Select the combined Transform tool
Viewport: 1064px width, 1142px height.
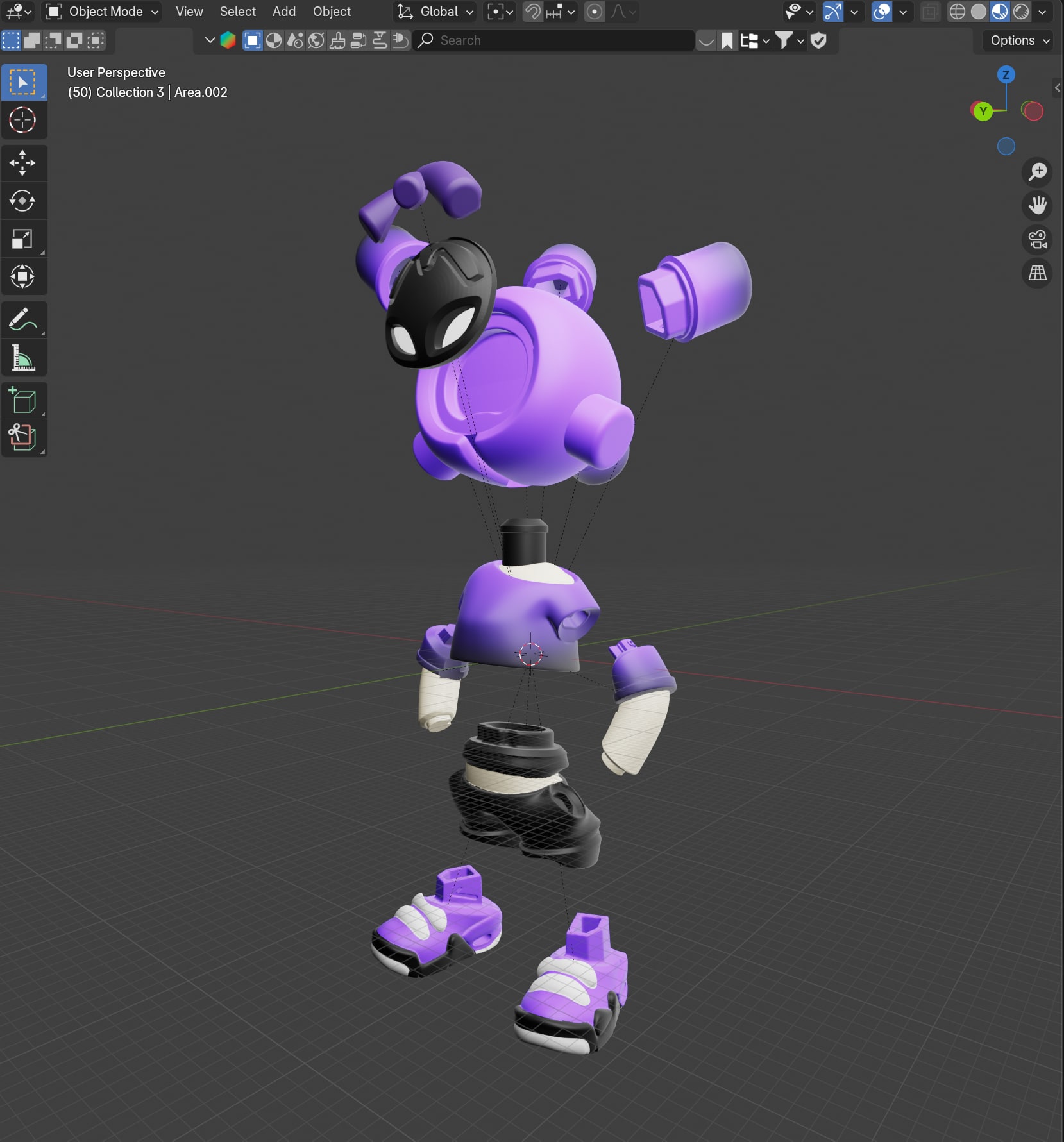point(24,276)
